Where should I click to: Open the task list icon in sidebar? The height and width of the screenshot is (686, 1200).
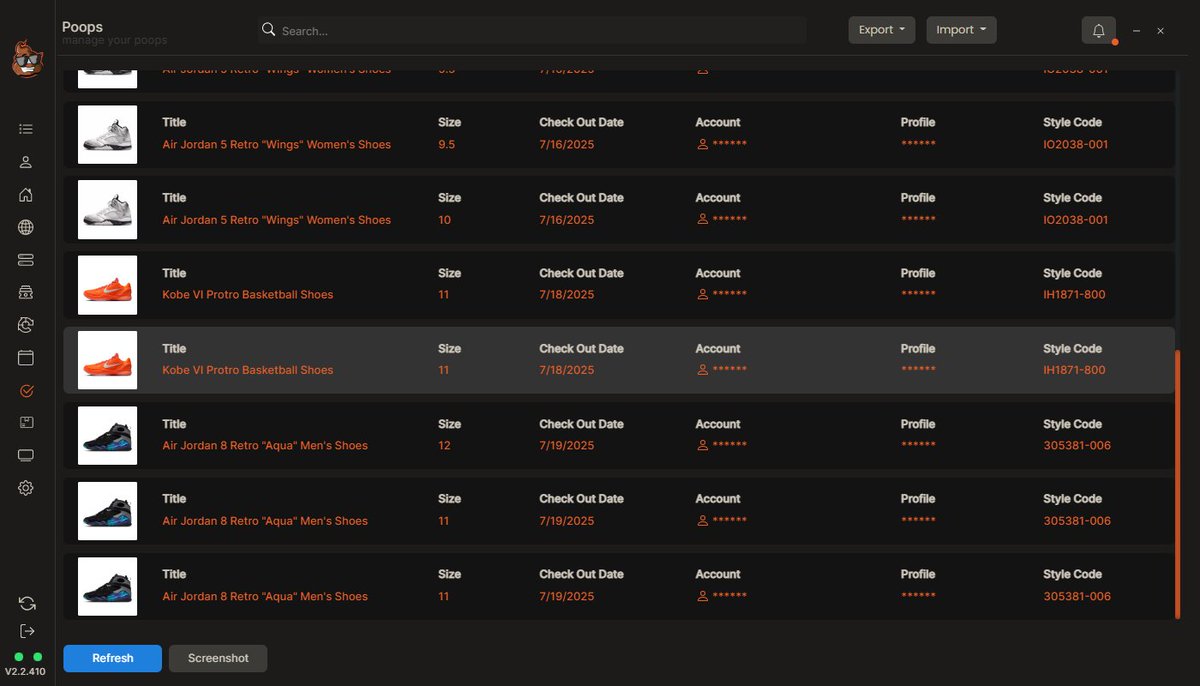(x=26, y=129)
